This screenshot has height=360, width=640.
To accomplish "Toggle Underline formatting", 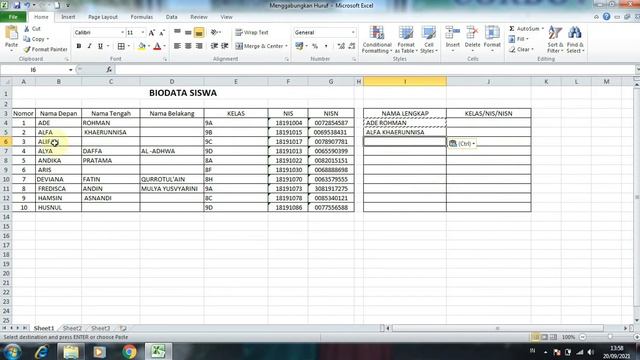I will pyautogui.click(x=100, y=46).
